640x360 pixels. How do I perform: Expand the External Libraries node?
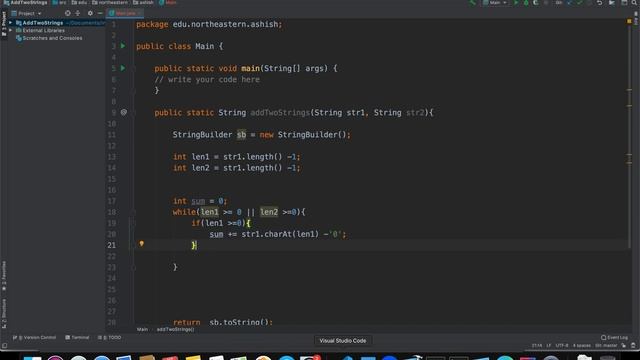11,31
